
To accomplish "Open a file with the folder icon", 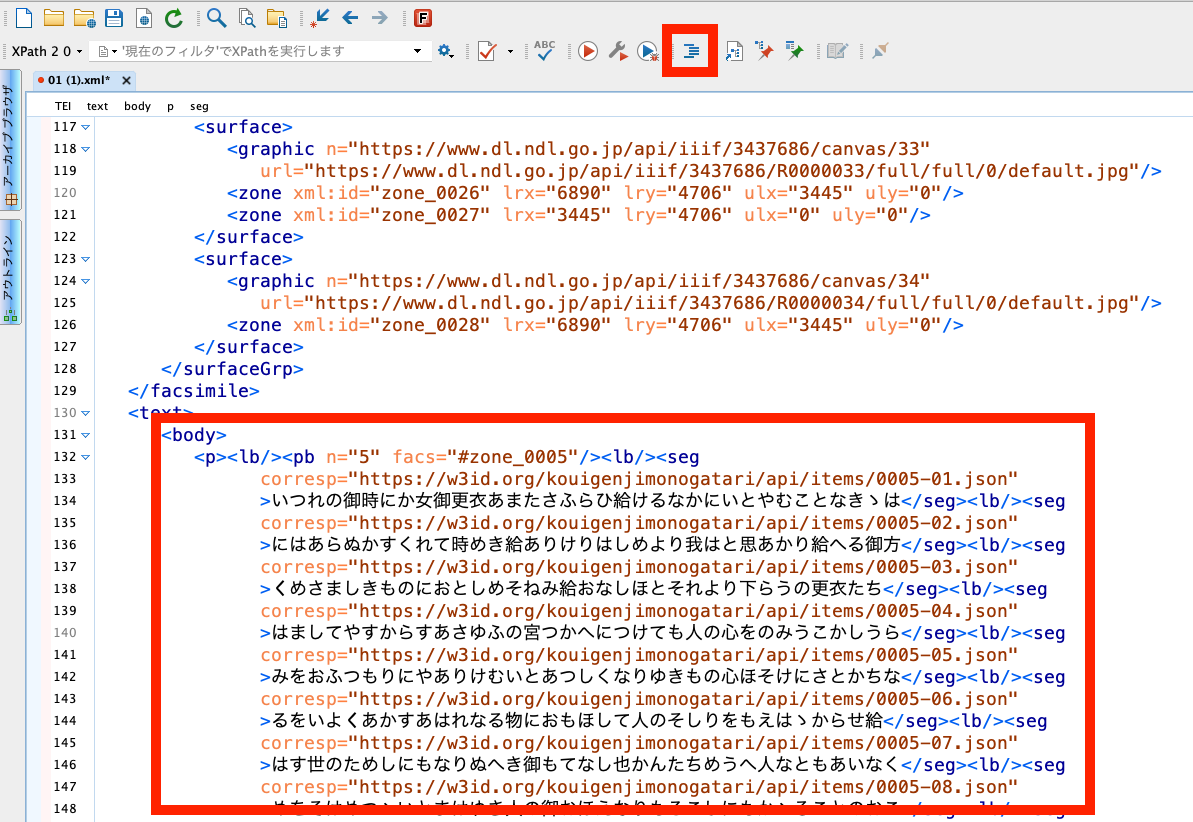I will coord(53,18).
